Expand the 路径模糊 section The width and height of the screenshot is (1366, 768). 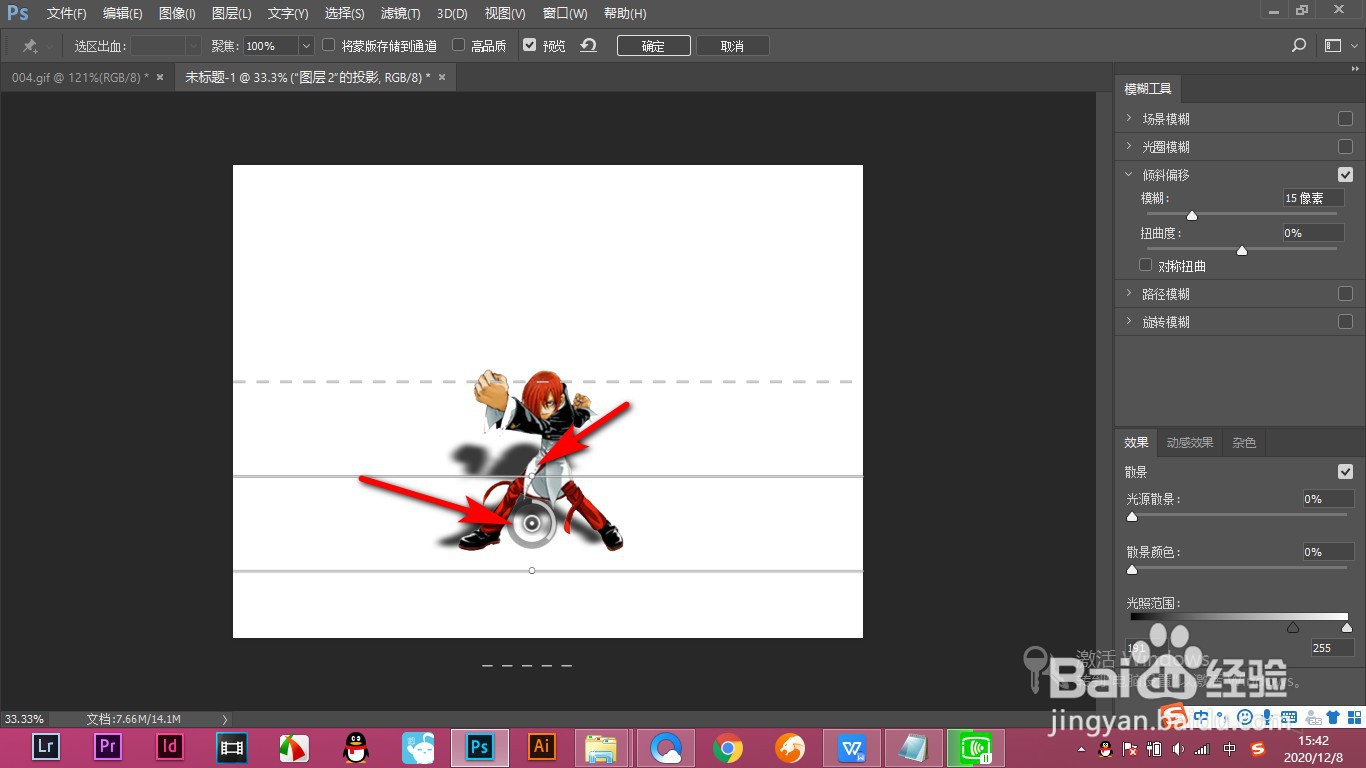tap(1129, 294)
